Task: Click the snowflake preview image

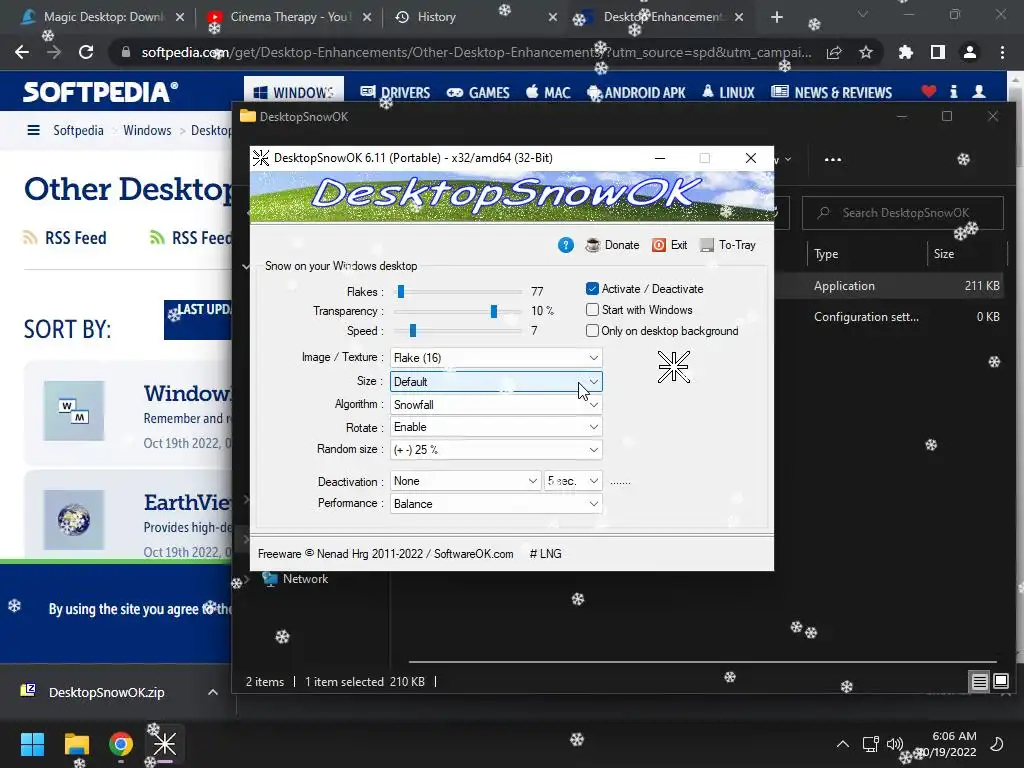Action: 673,366
